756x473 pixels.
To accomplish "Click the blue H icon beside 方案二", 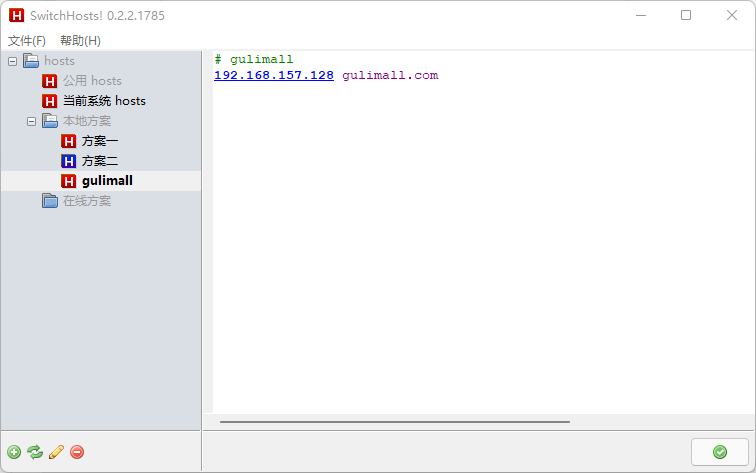I will point(68,161).
